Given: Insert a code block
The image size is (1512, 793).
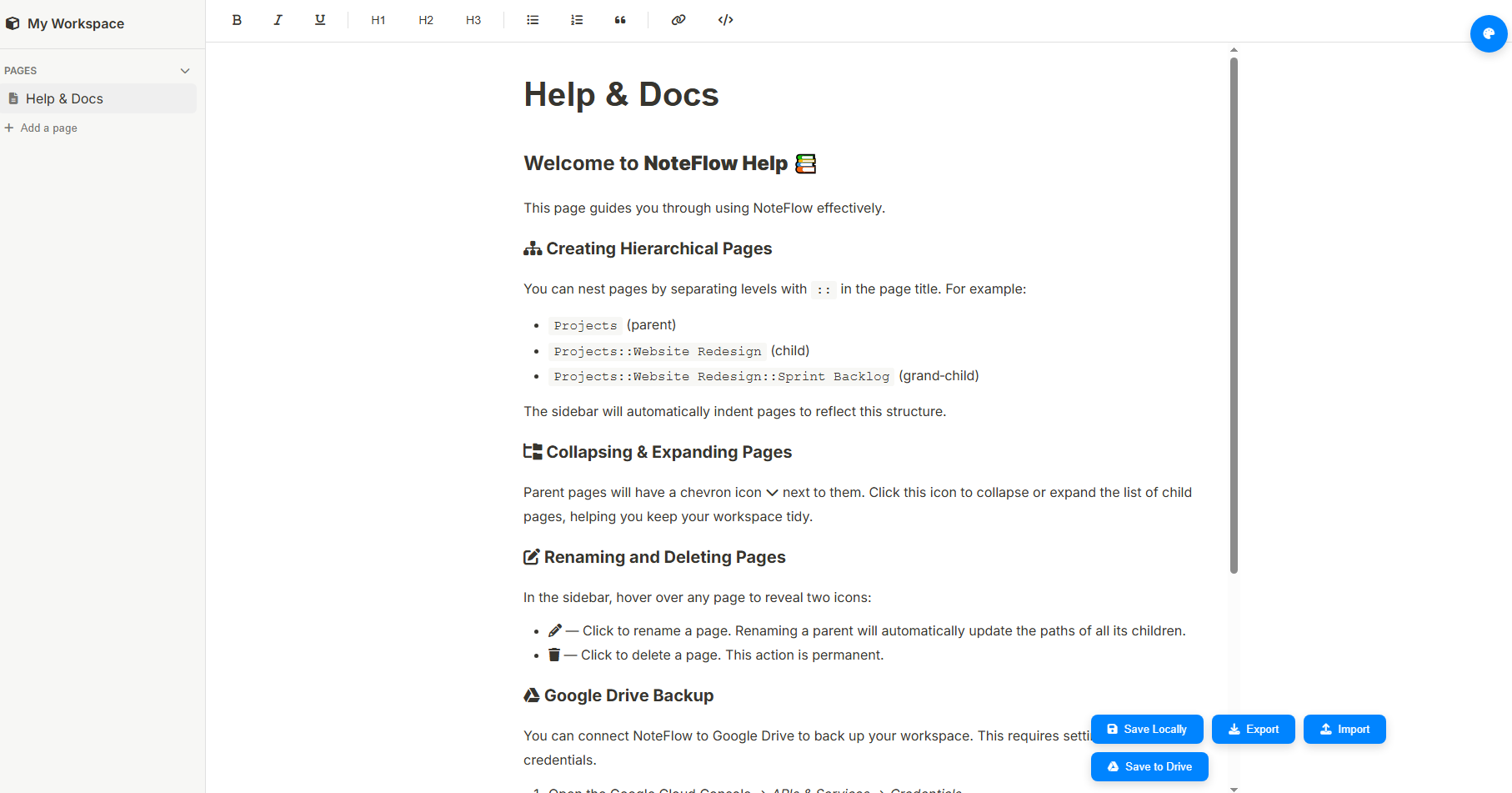Looking at the screenshot, I should click(725, 19).
